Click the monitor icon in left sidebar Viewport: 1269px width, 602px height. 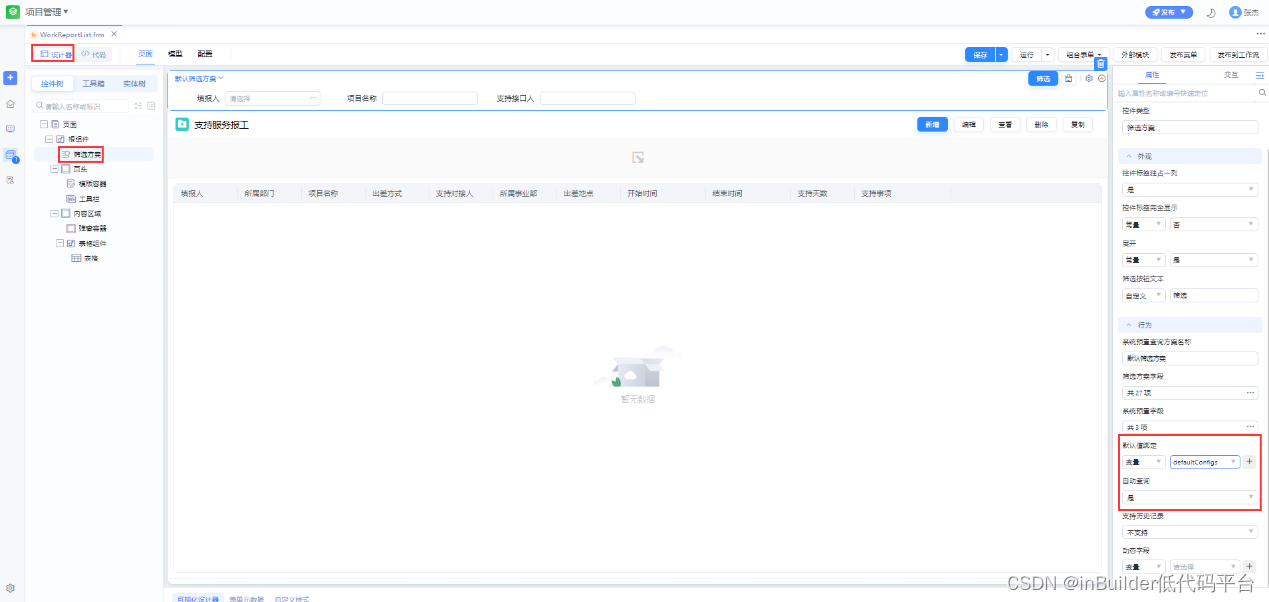click(10, 129)
